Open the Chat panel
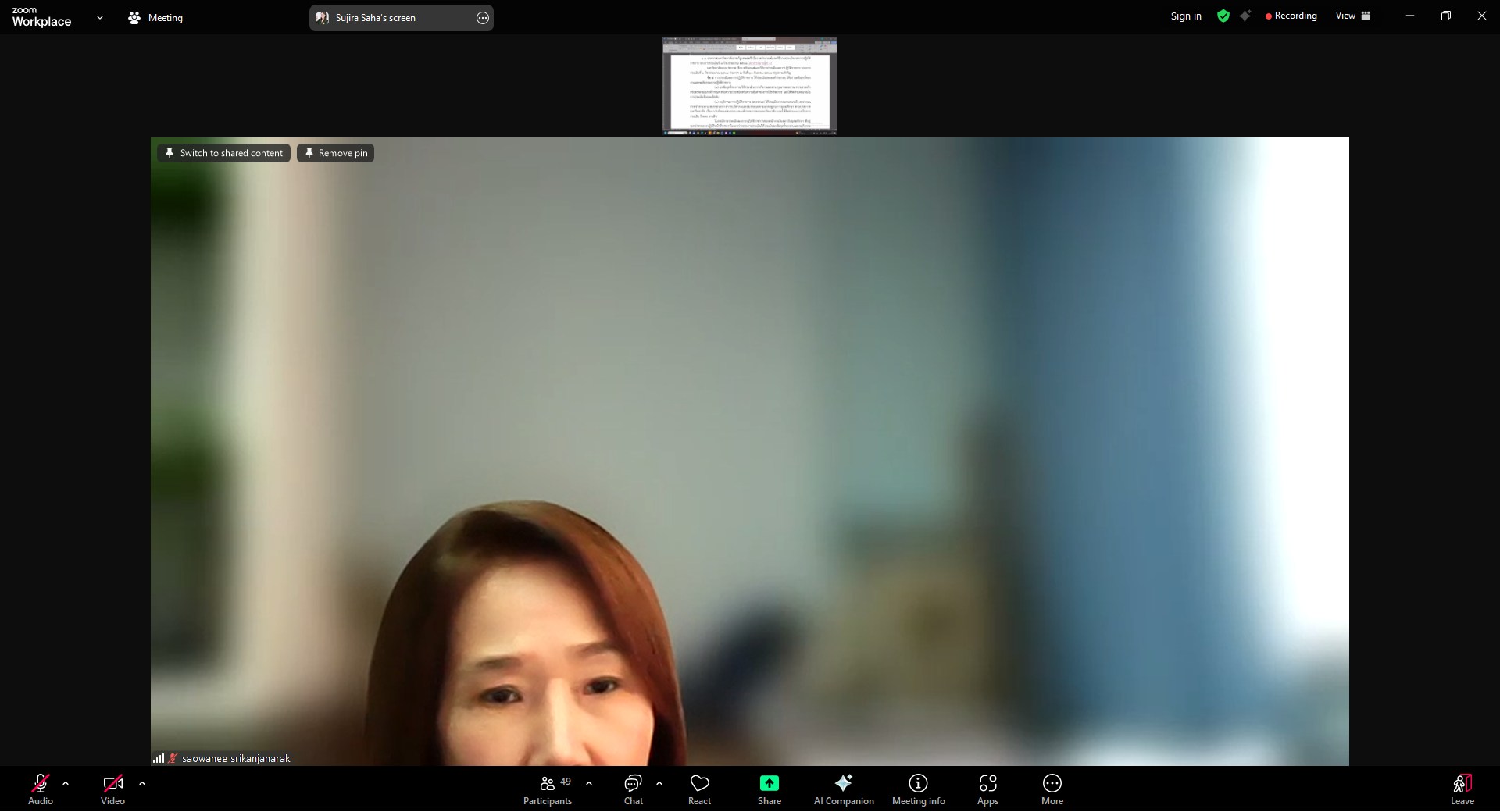The height and width of the screenshot is (812, 1500). coord(633,789)
